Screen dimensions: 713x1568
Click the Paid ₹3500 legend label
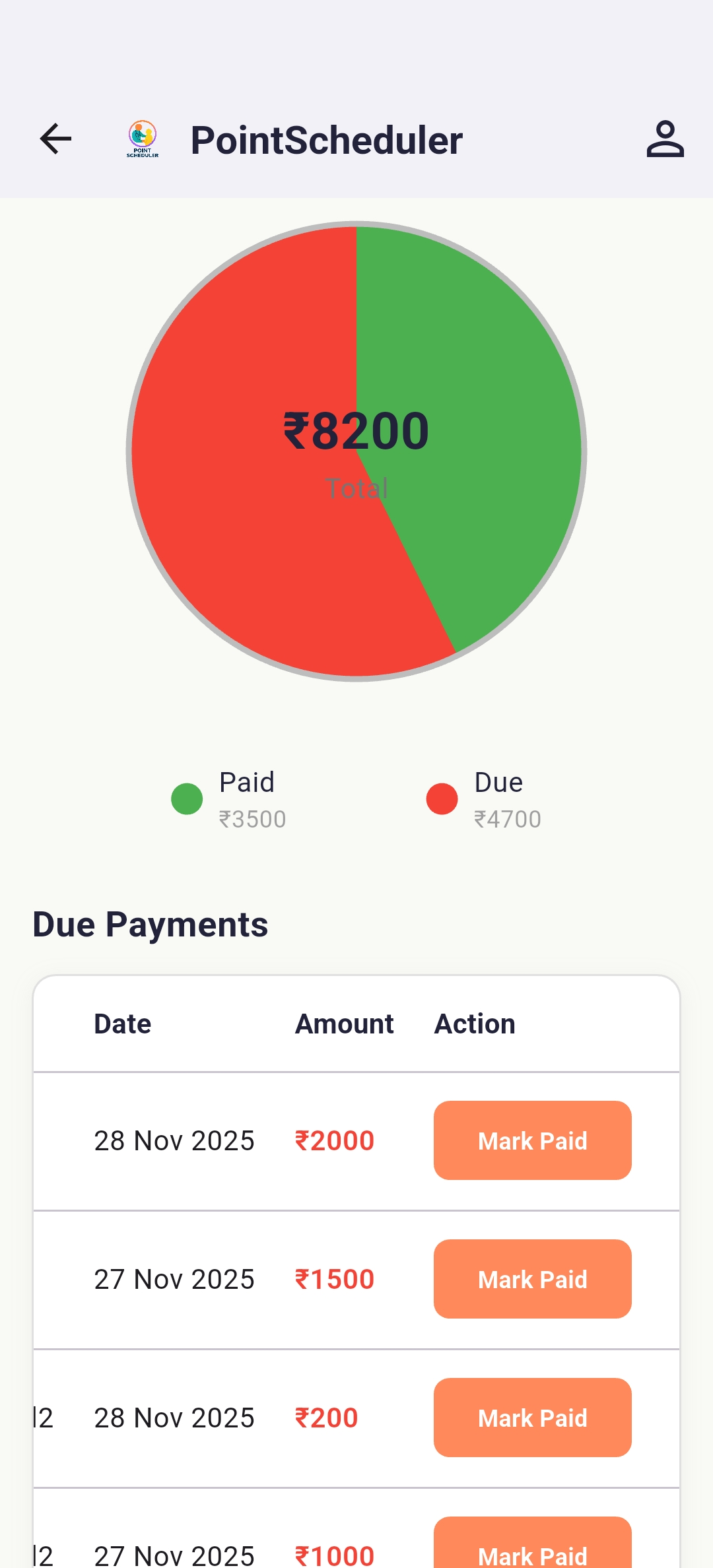coord(252,800)
